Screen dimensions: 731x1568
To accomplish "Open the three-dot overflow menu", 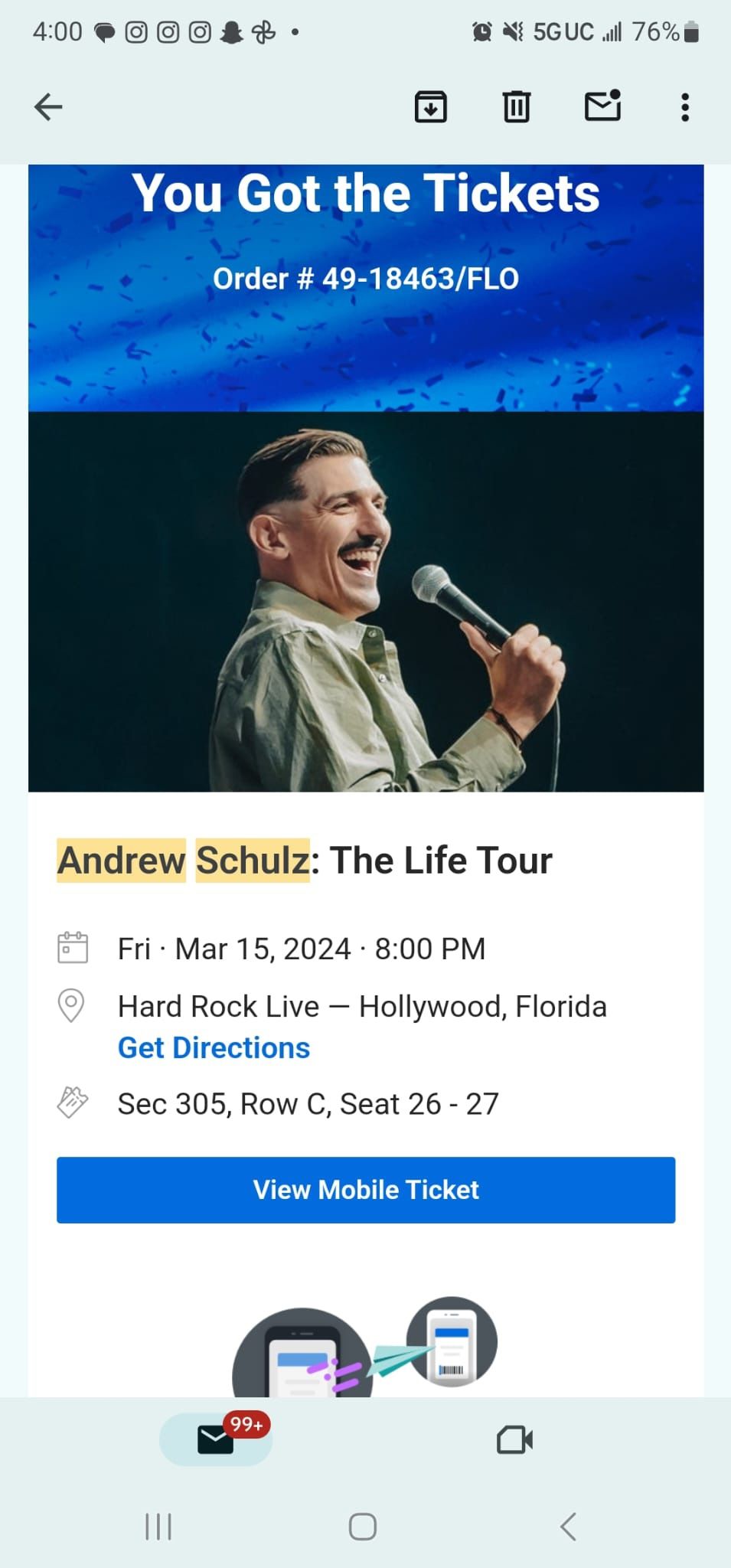I will [685, 107].
